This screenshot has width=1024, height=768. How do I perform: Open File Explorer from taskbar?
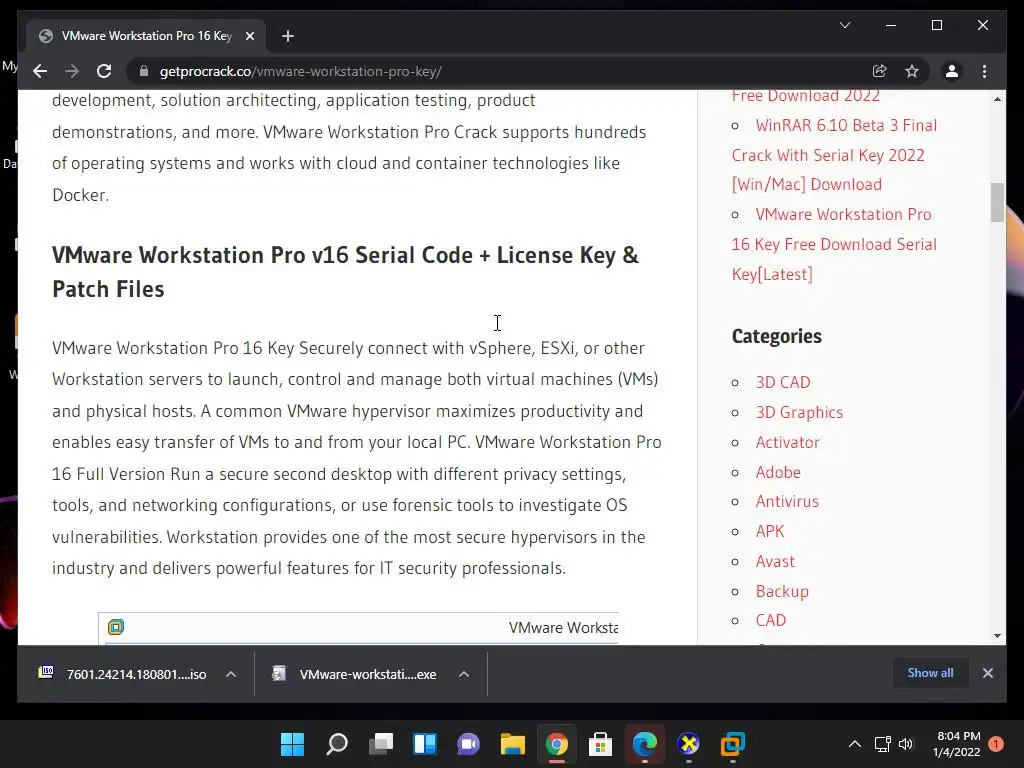click(x=513, y=744)
